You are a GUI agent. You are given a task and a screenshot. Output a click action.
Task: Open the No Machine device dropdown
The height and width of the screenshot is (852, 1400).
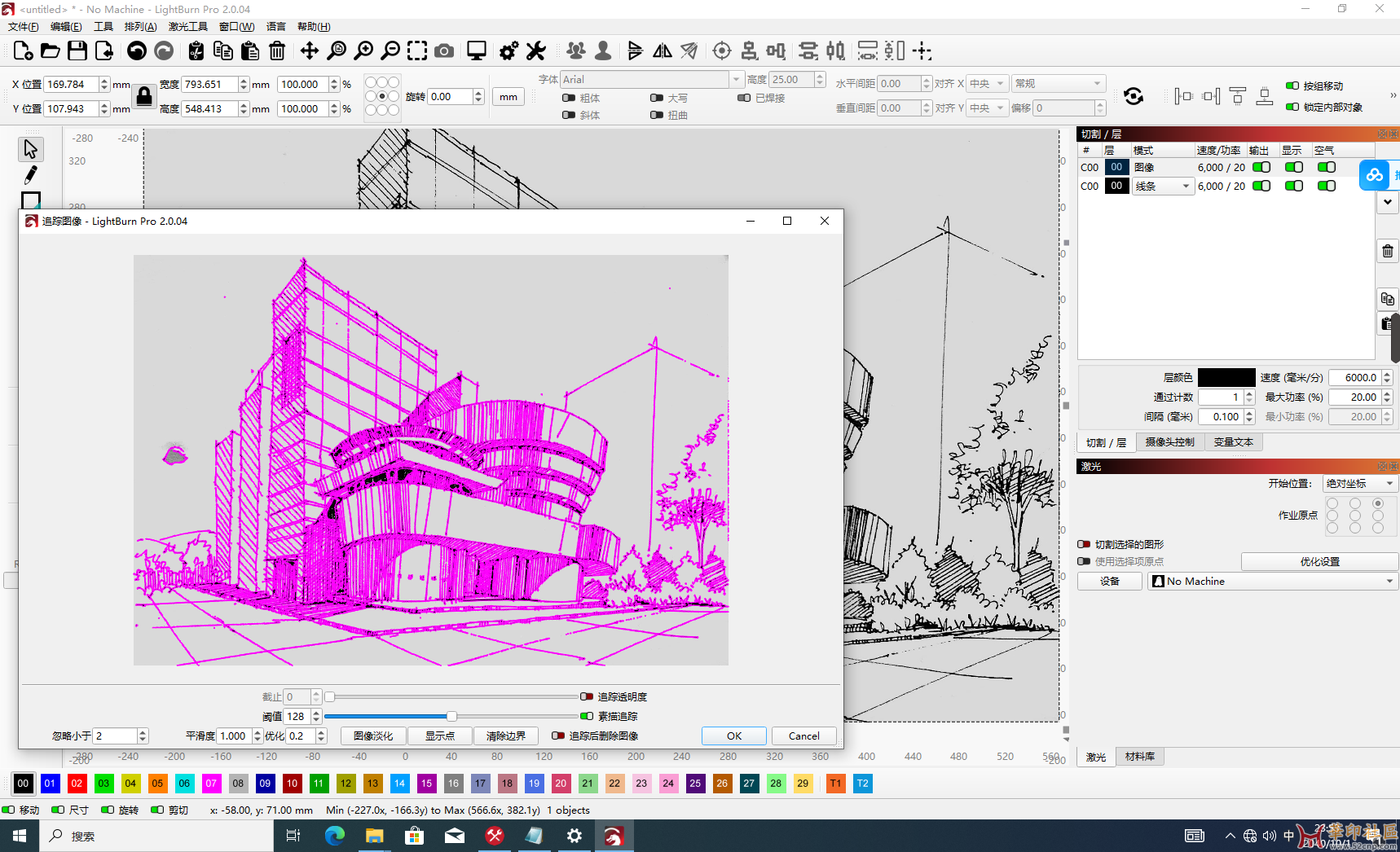pyautogui.click(x=1272, y=581)
